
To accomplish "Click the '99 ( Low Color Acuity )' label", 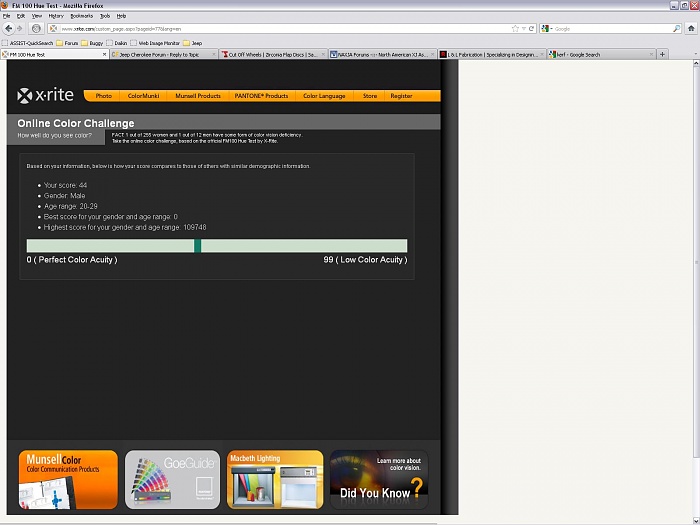I will pyautogui.click(x=365, y=260).
